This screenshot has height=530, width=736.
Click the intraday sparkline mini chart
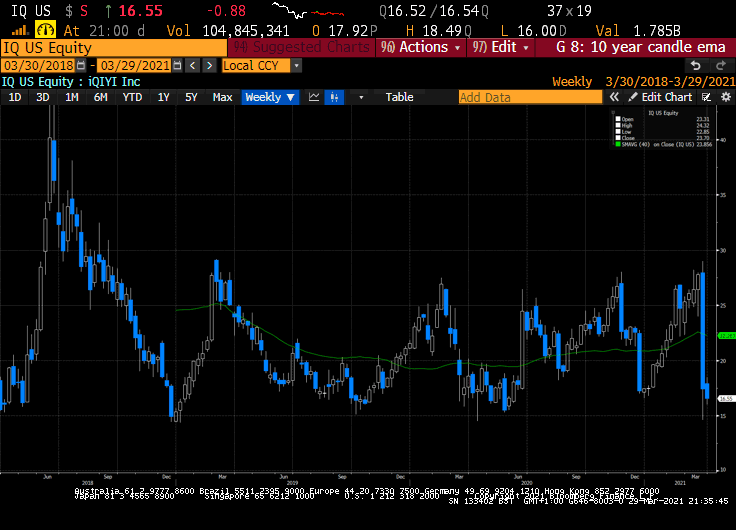click(307, 10)
